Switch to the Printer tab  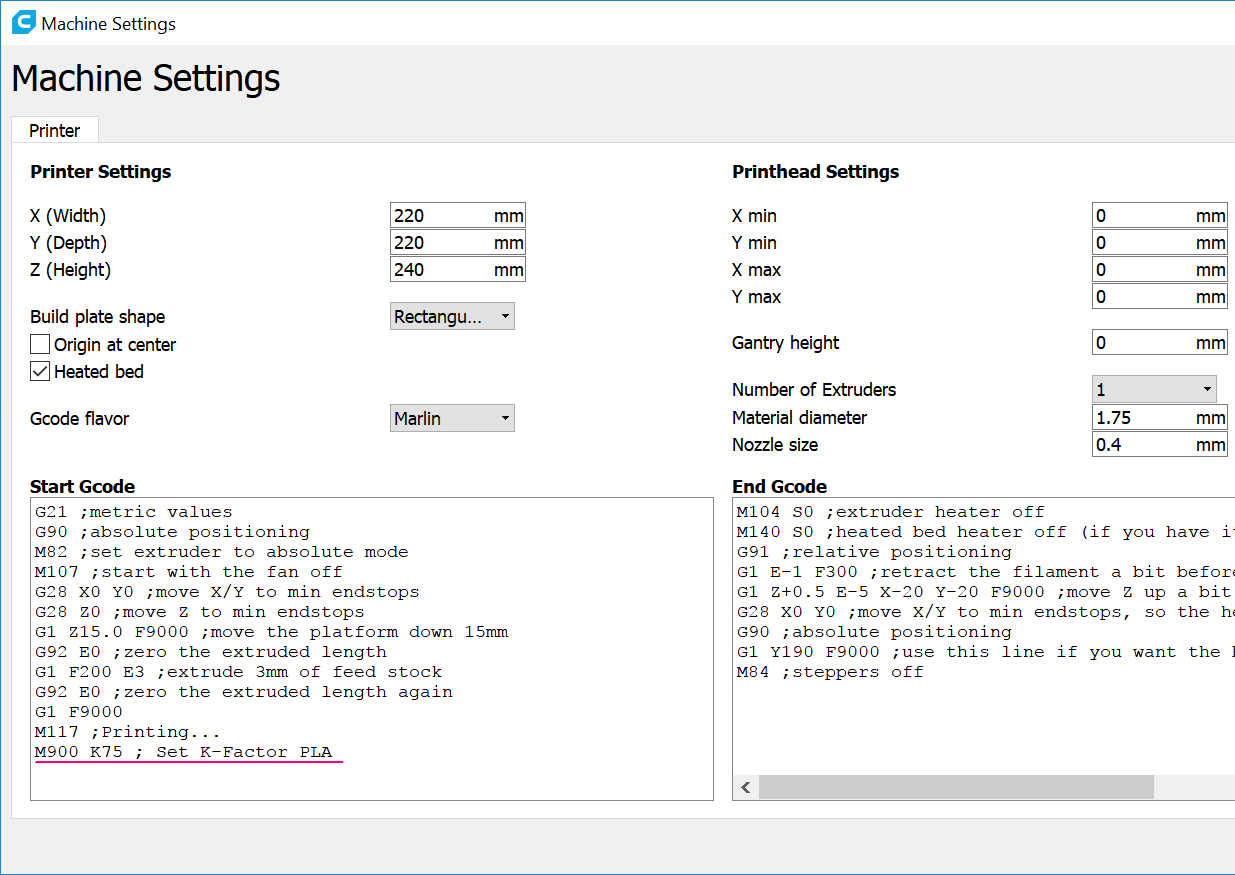(55, 131)
